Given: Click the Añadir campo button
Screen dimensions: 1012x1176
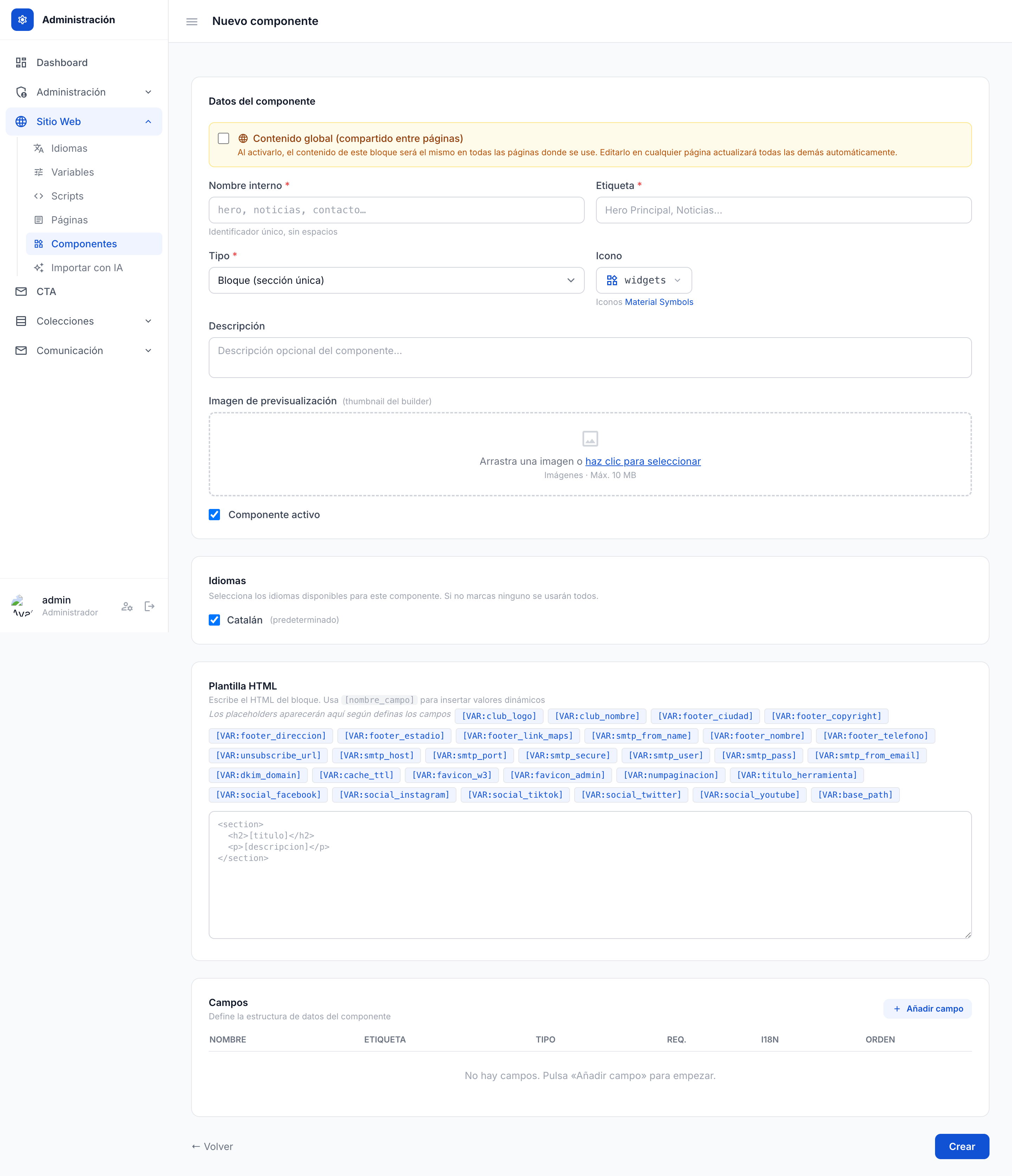Looking at the screenshot, I should 927,1008.
